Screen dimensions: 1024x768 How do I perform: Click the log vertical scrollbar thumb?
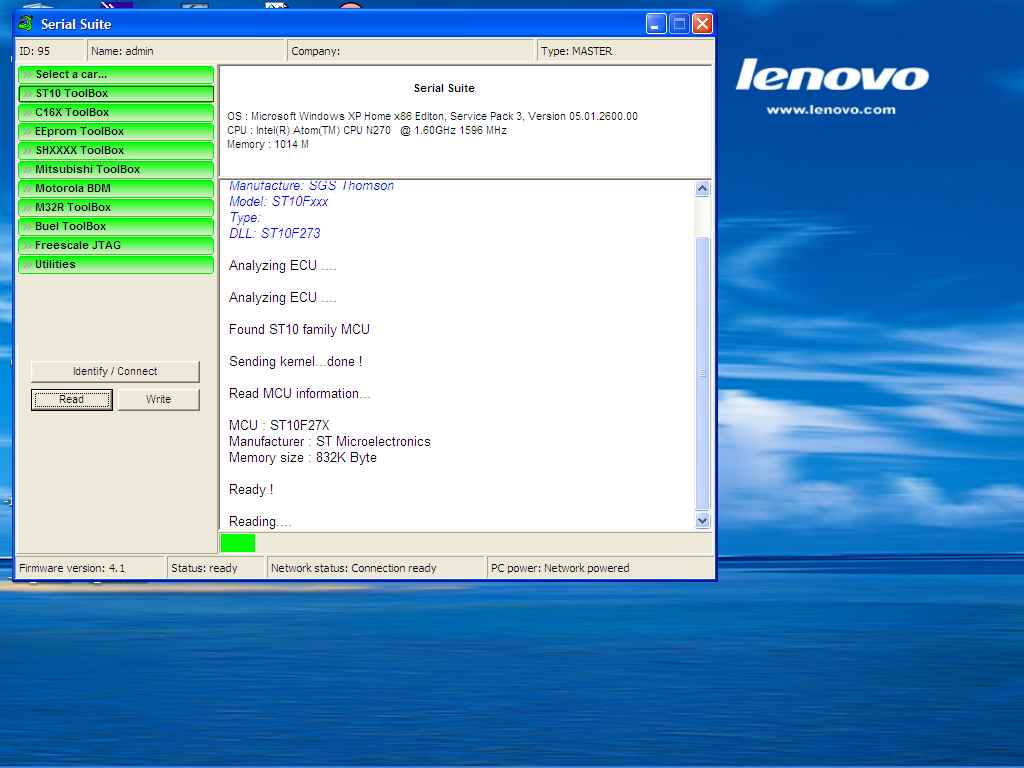703,373
